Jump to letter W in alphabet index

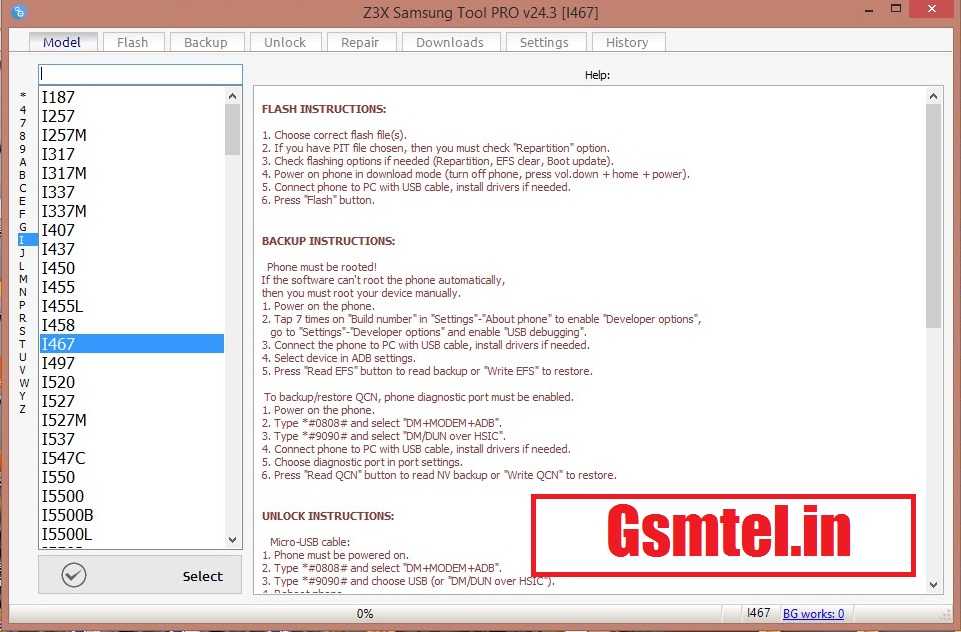pos(24,383)
